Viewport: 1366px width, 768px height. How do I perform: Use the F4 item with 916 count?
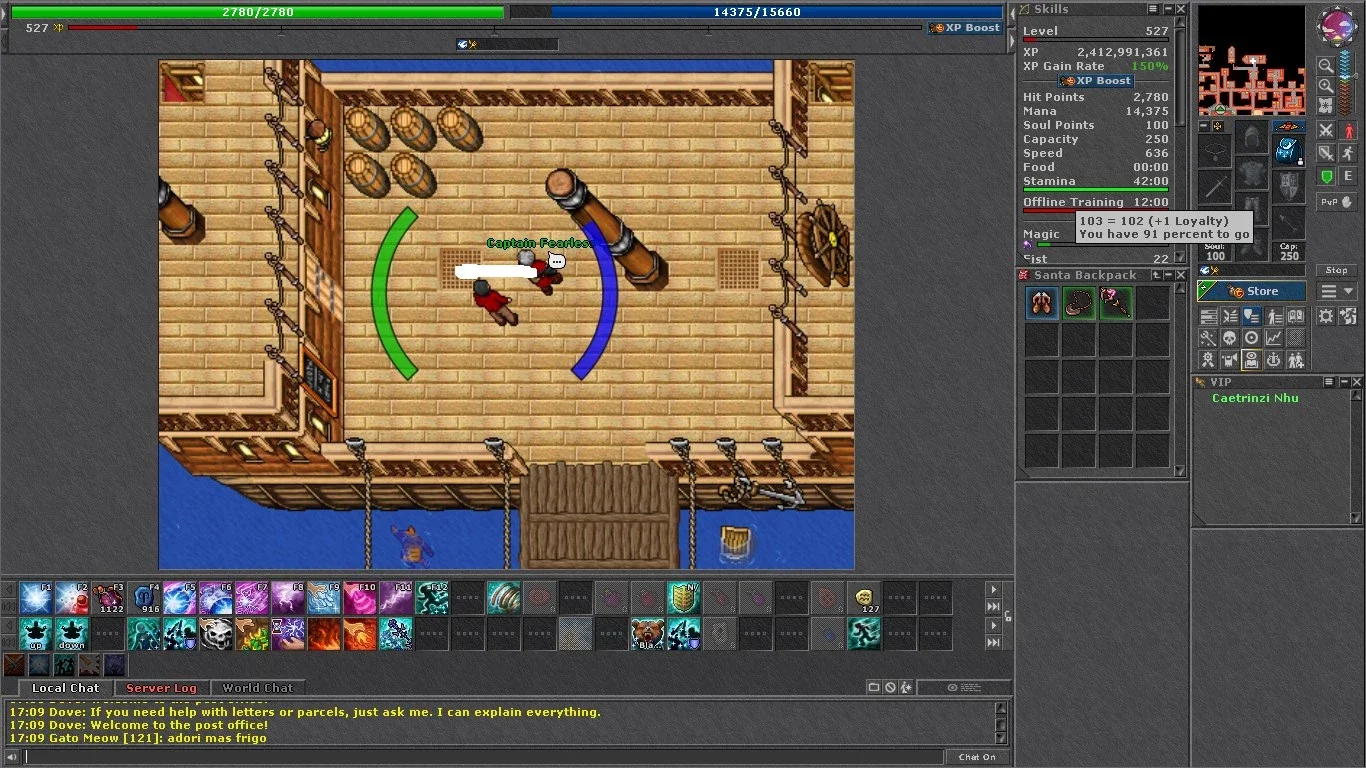(144, 598)
